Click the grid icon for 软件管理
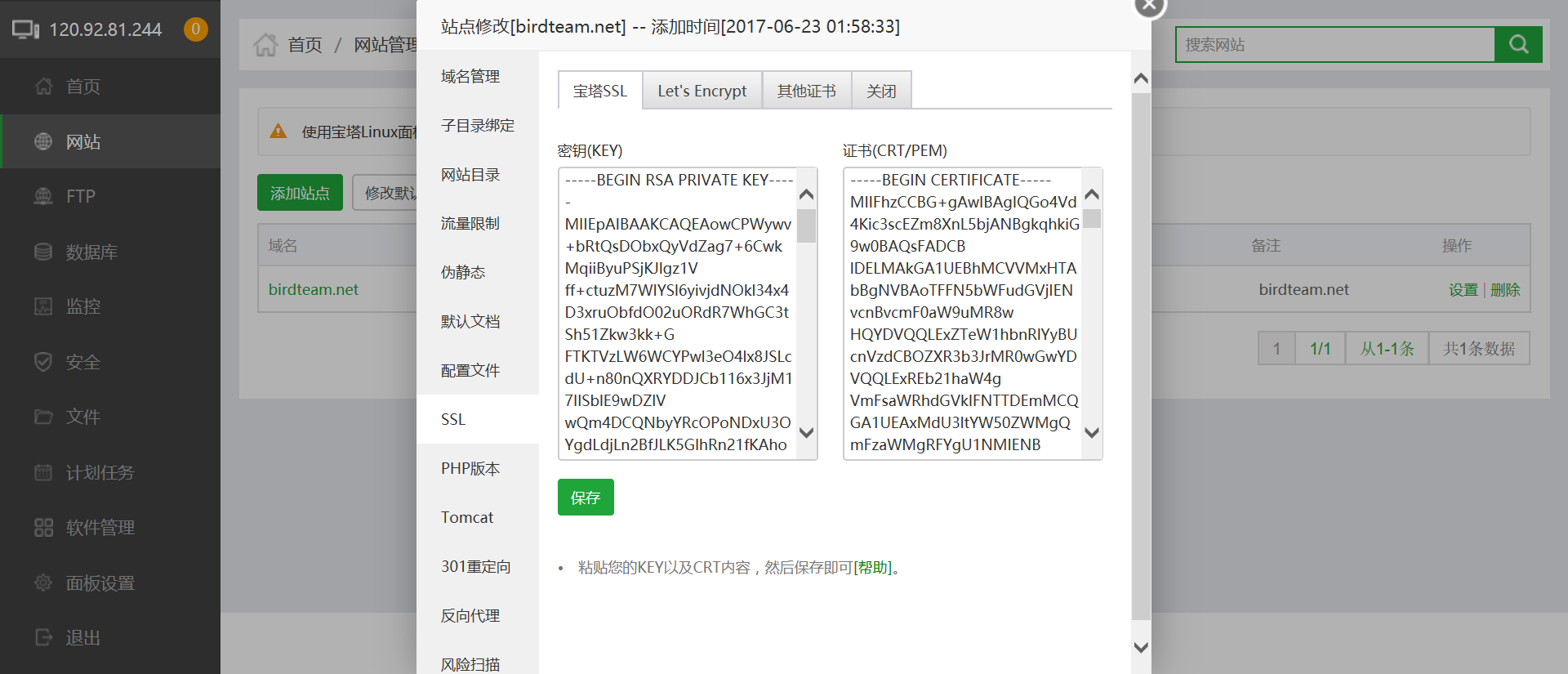The width and height of the screenshot is (1568, 674). click(43, 527)
